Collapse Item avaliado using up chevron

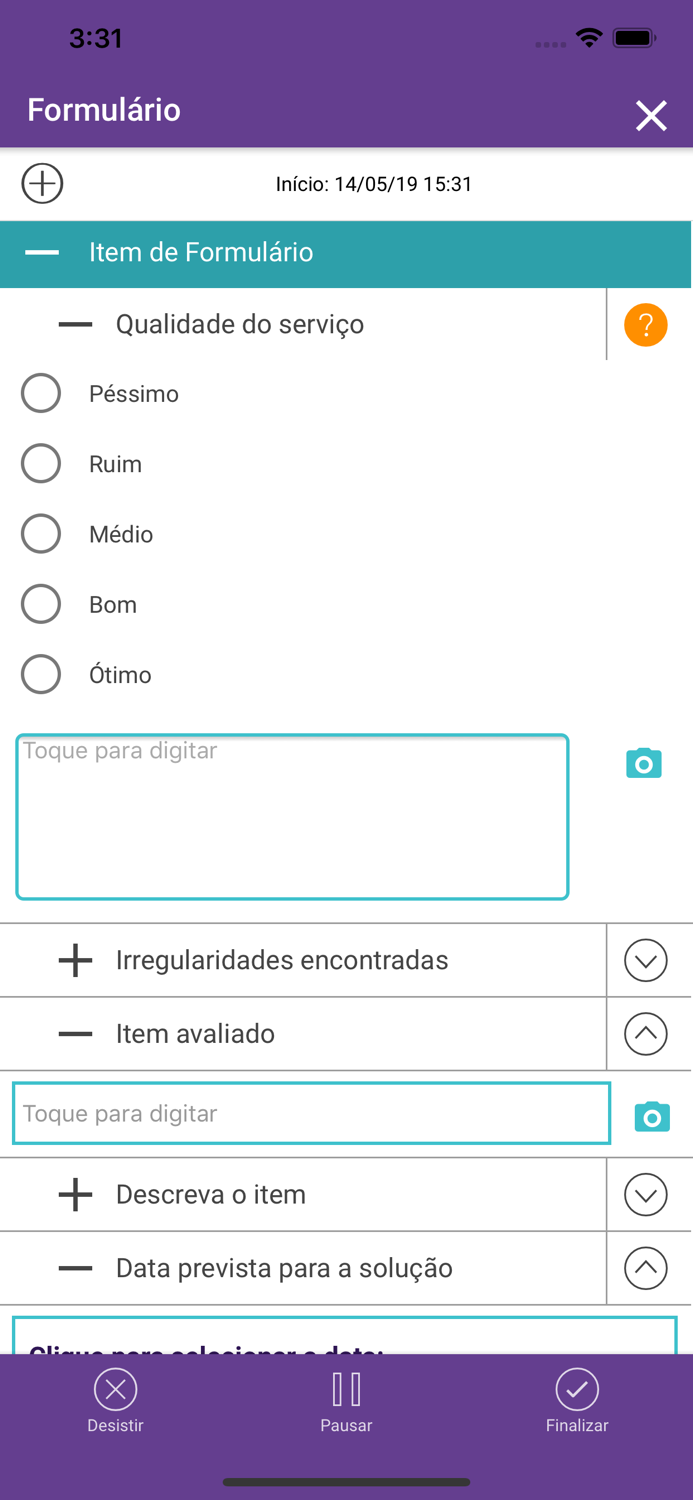click(x=645, y=1034)
